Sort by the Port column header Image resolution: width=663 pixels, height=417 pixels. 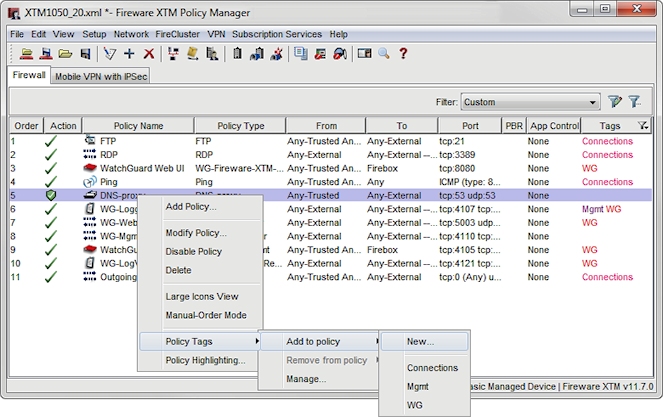(x=470, y=126)
